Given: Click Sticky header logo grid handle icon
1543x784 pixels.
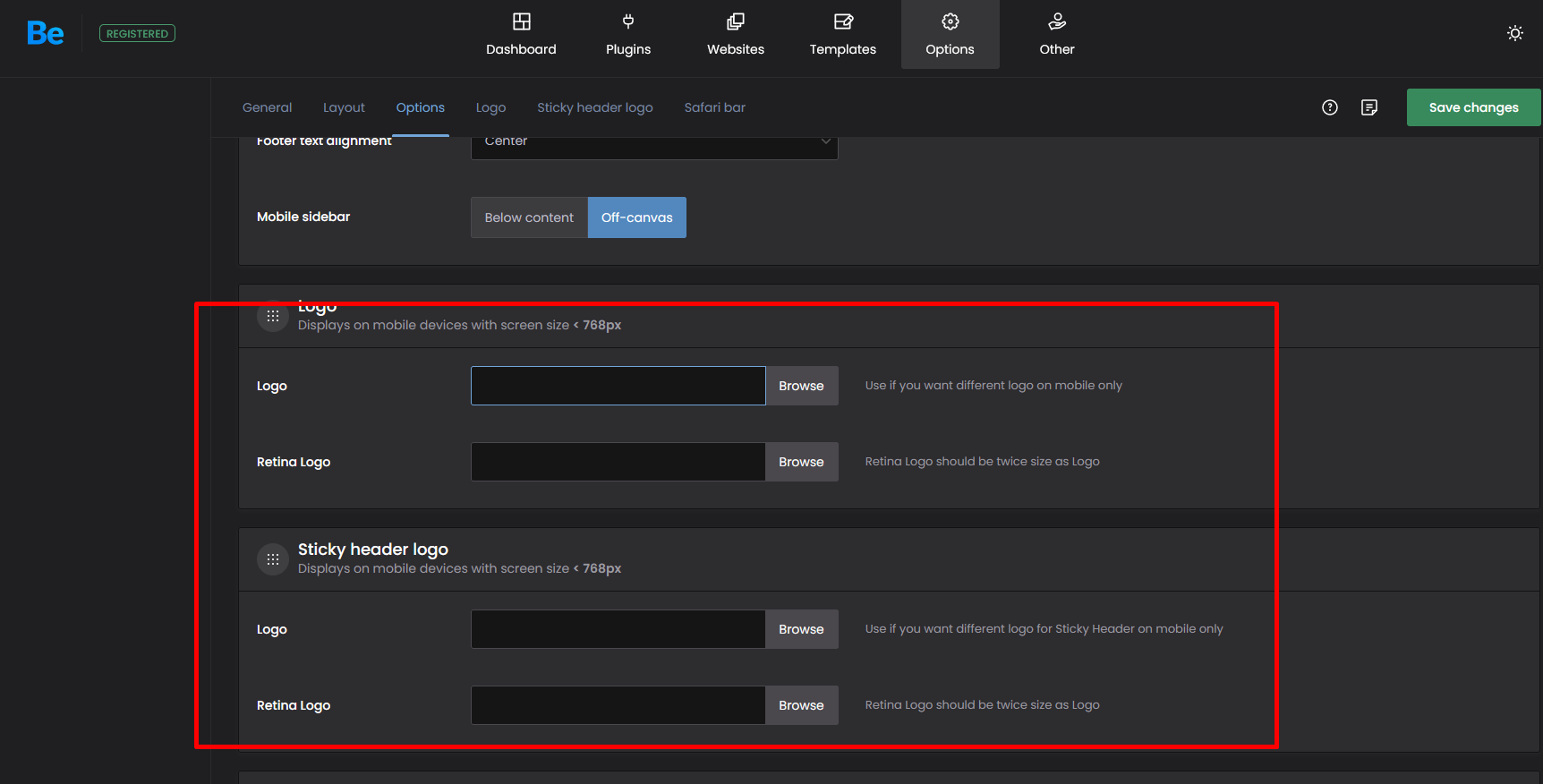Looking at the screenshot, I should [x=273, y=559].
